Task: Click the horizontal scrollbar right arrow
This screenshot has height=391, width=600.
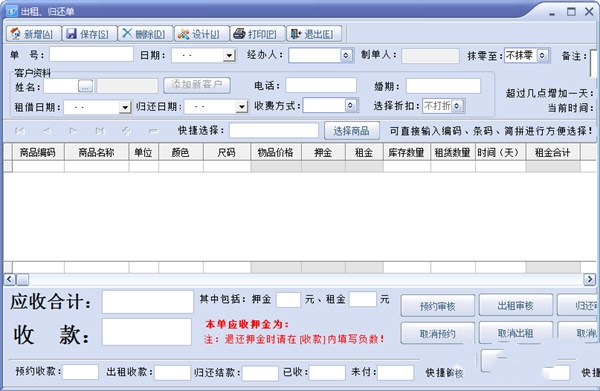Action: 589,280
